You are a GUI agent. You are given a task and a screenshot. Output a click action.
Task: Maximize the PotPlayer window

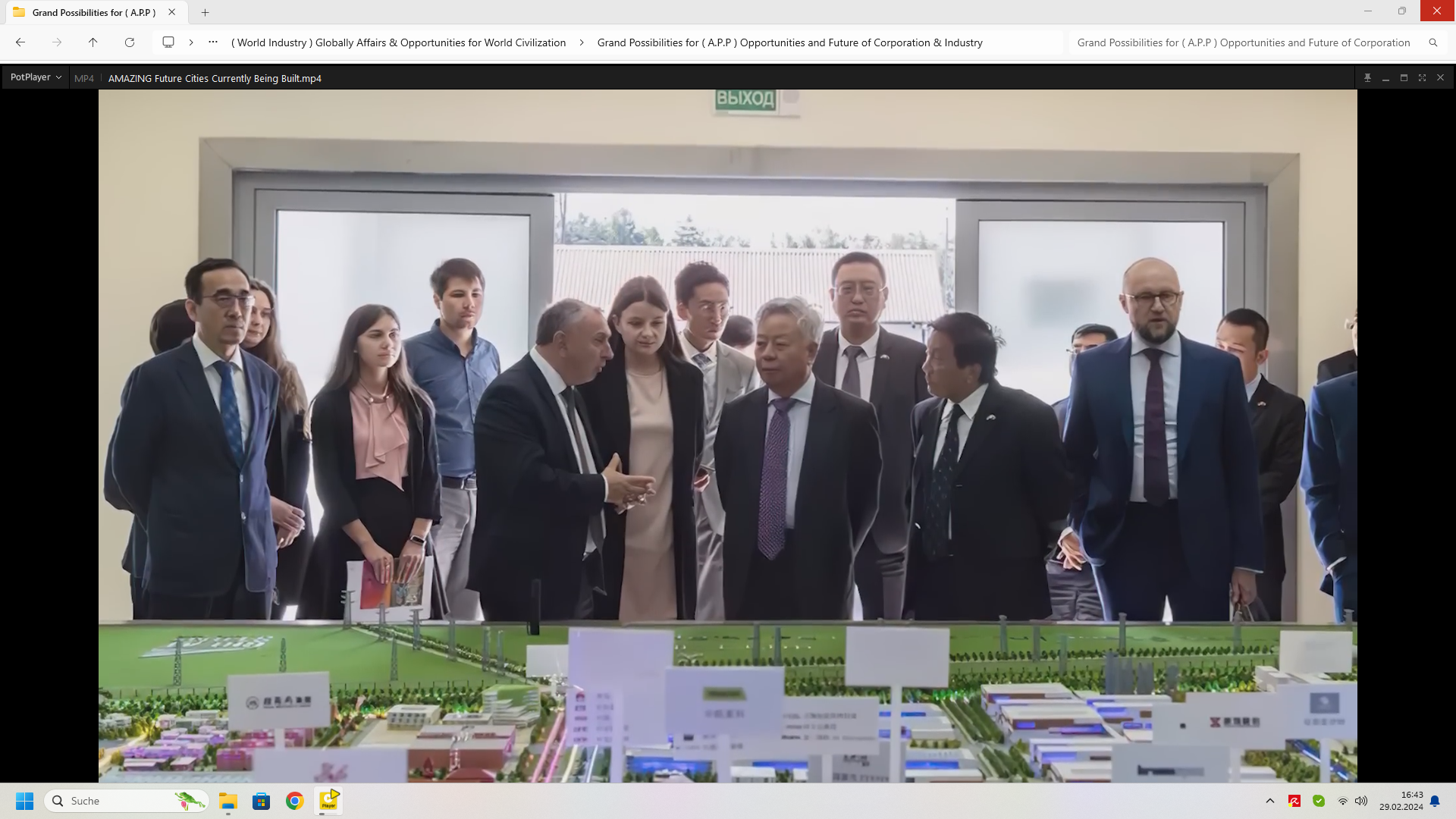click(1404, 78)
